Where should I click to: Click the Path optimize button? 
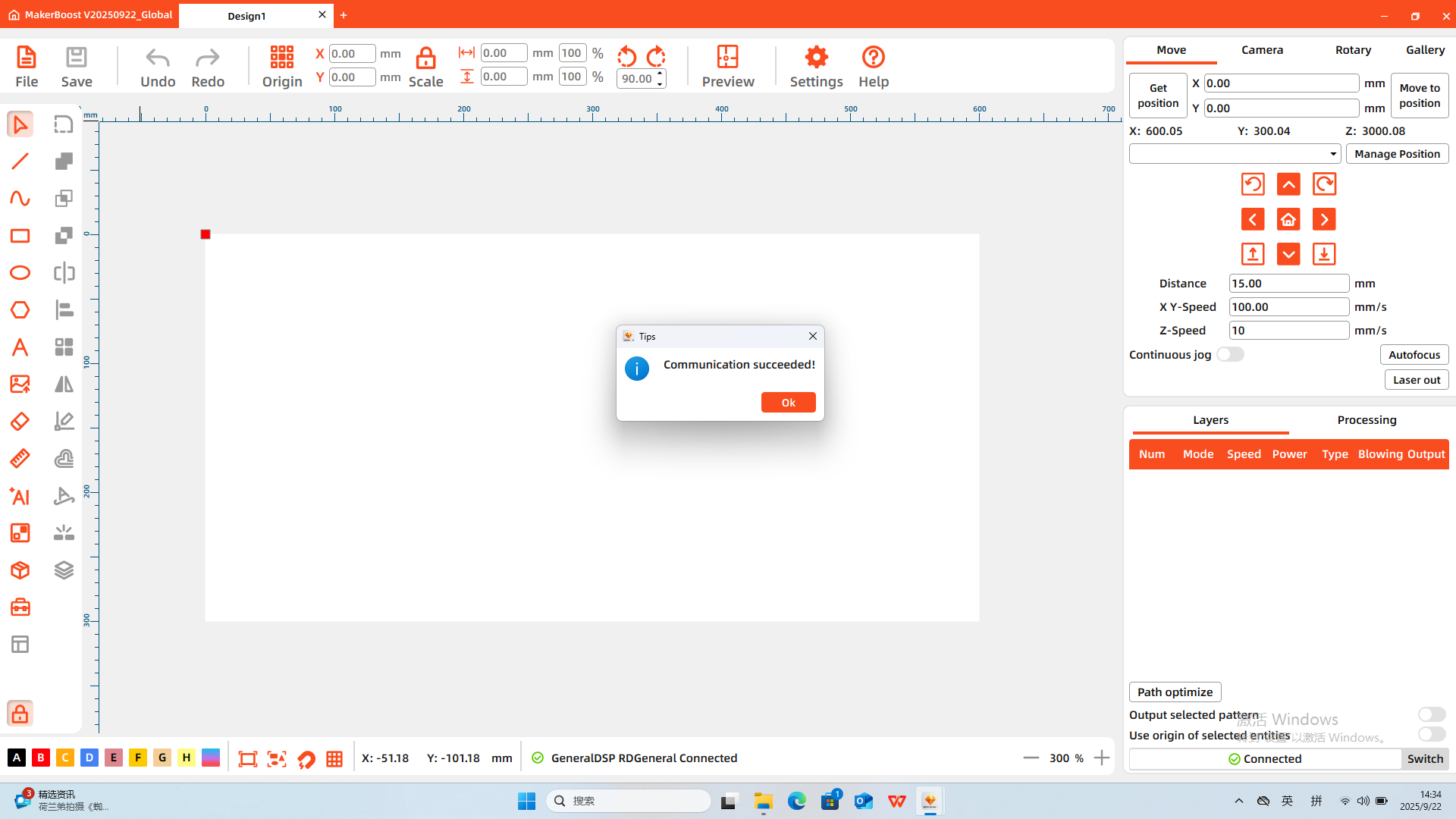point(1175,692)
